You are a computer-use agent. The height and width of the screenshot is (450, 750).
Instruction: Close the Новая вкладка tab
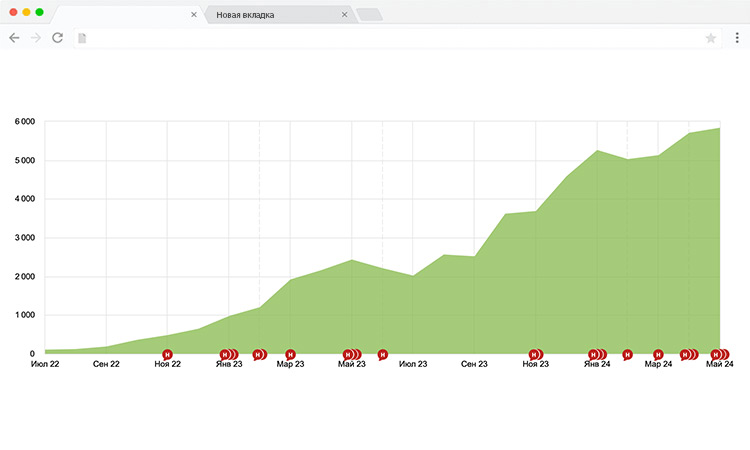345,15
